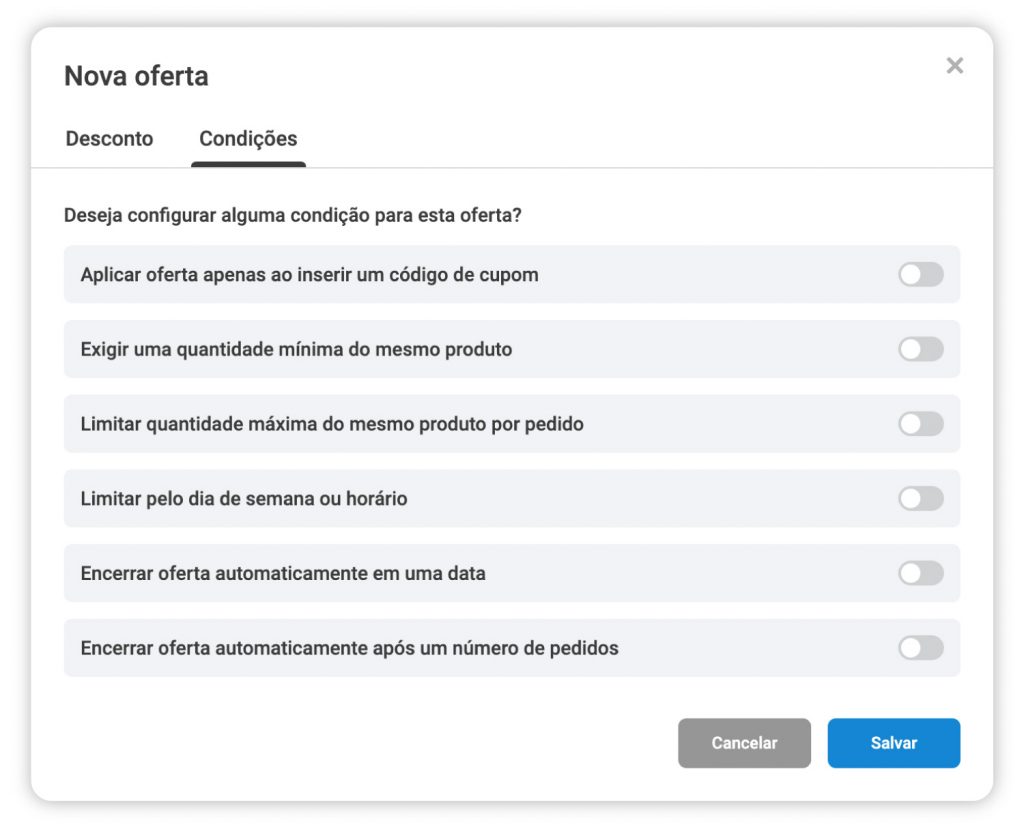Enable end offer after number of orders
Screen dimensions: 1024x827
[921, 648]
